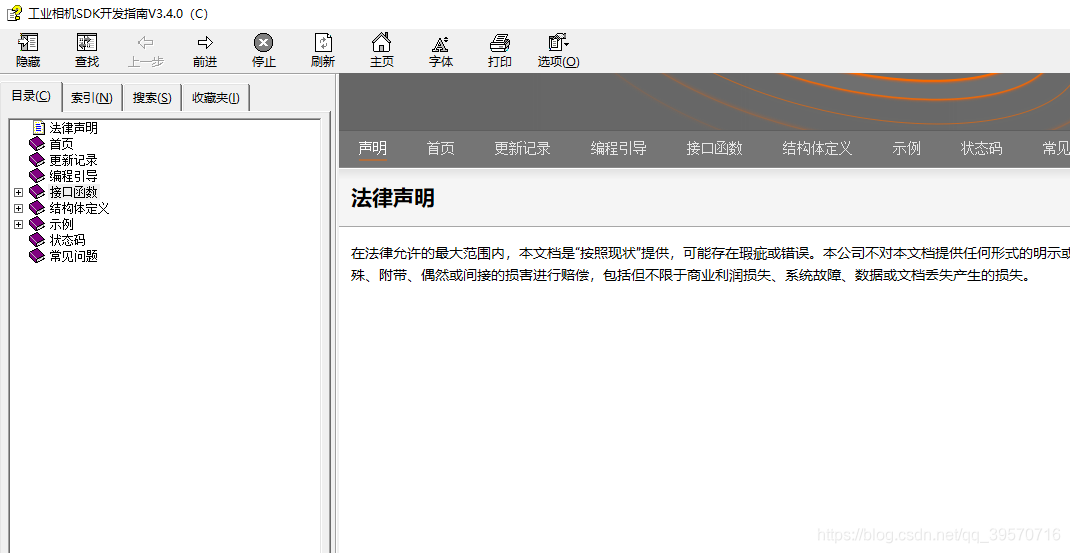Click the 打印 (Print) toolbar icon

(x=500, y=42)
